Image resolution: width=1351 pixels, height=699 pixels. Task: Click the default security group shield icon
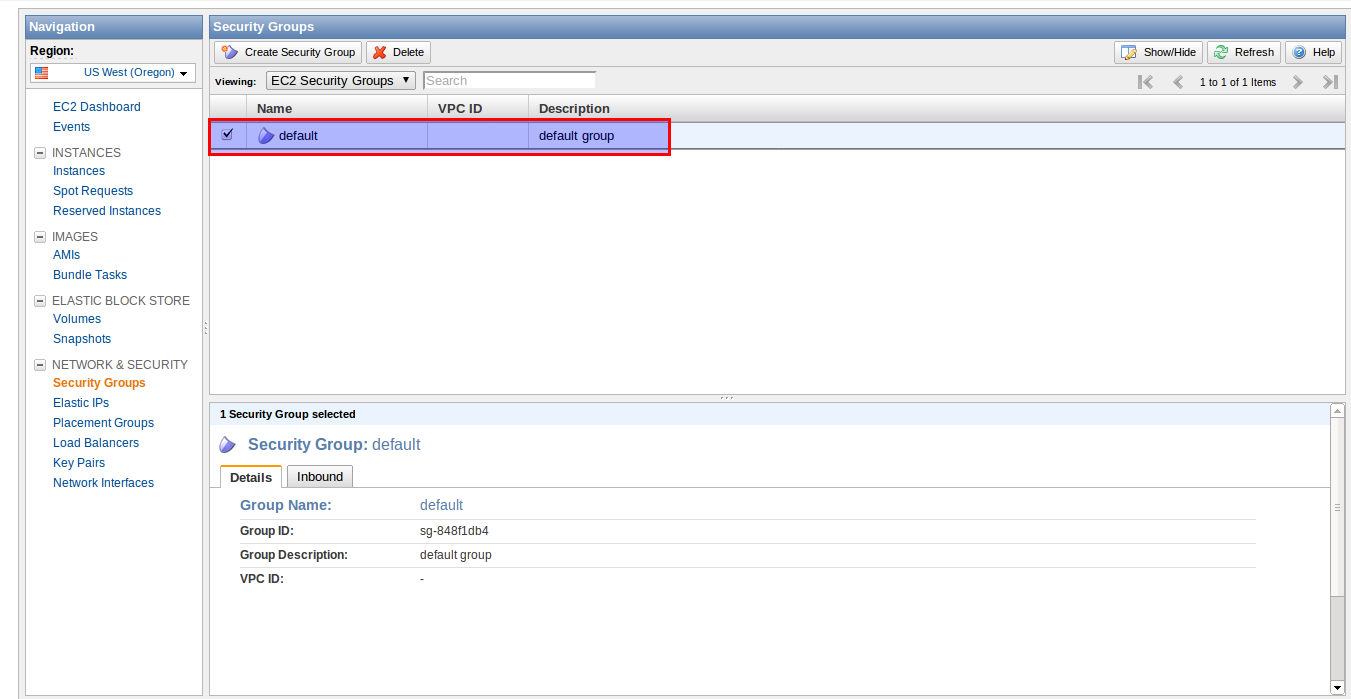click(x=265, y=135)
